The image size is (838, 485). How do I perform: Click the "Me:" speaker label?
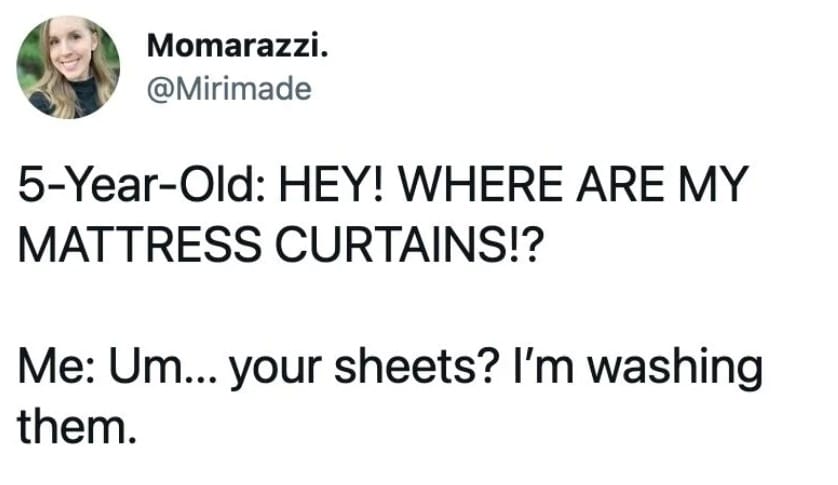pos(57,366)
